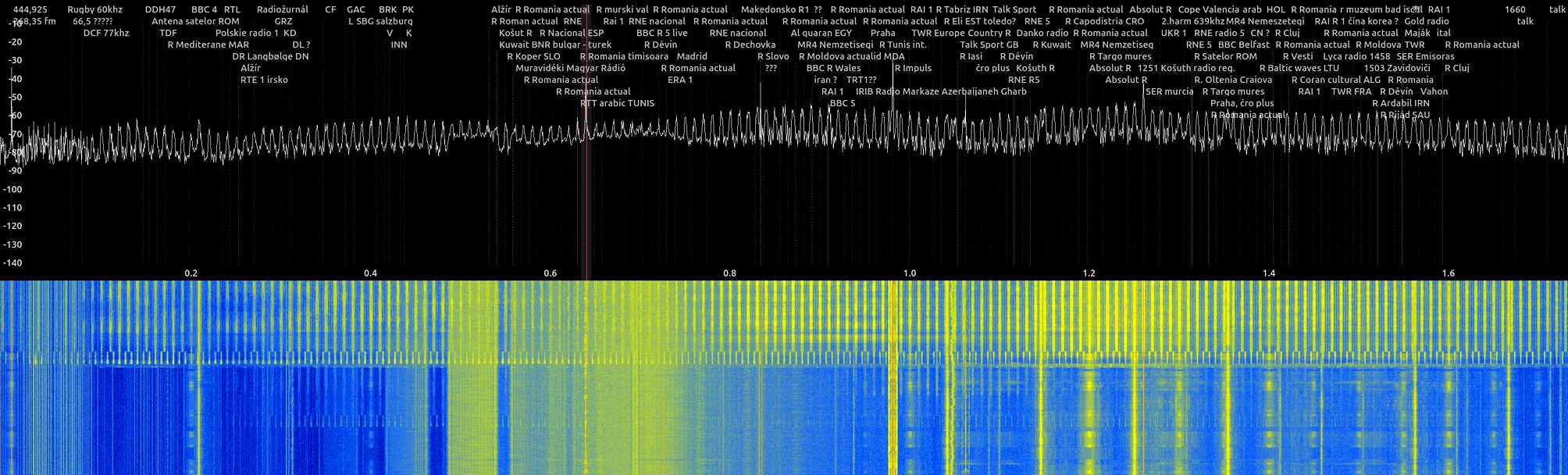Click the 'BBC 4' station label
The width and height of the screenshot is (1568, 475).
204,9
